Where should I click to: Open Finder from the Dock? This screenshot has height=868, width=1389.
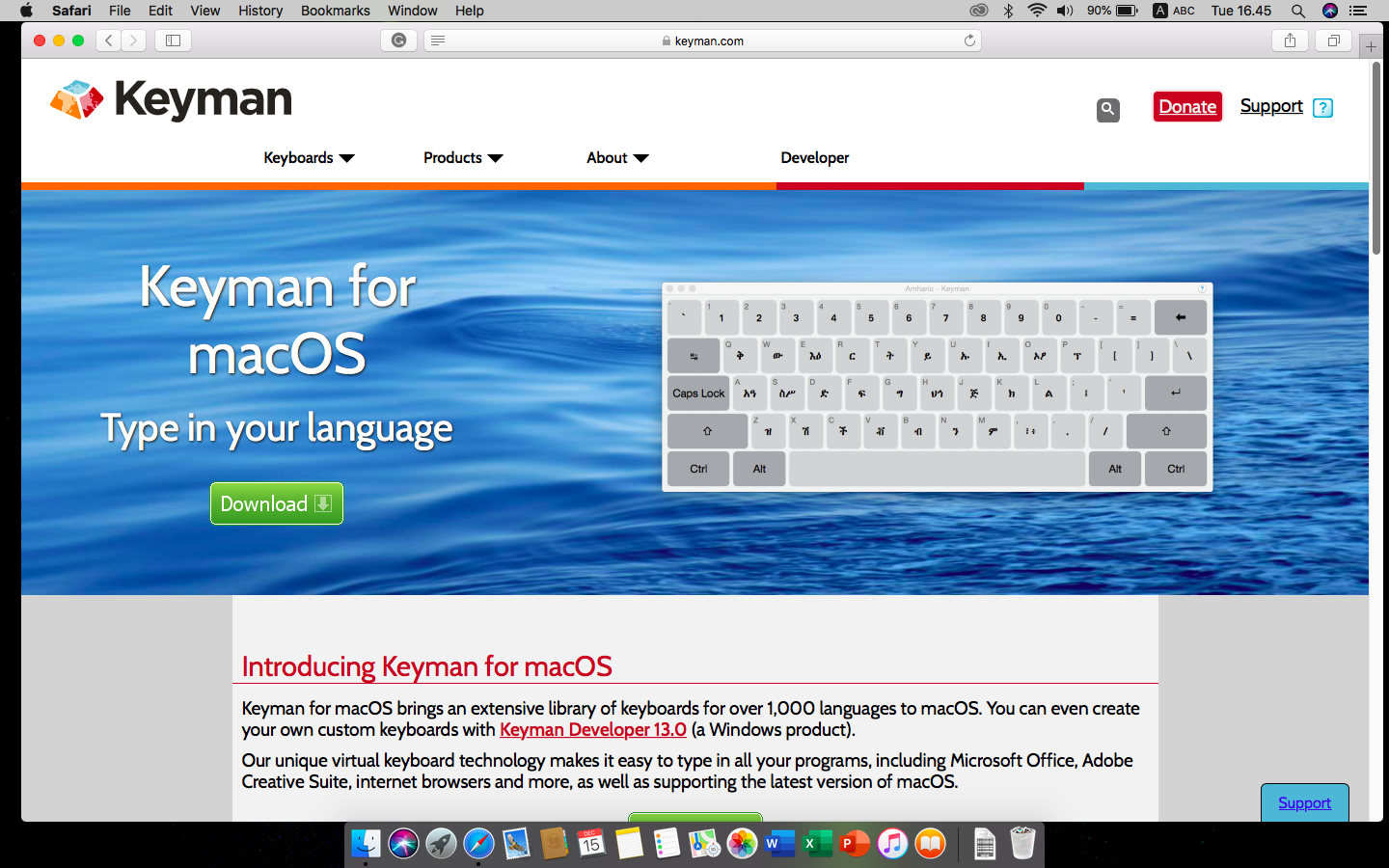point(366,844)
